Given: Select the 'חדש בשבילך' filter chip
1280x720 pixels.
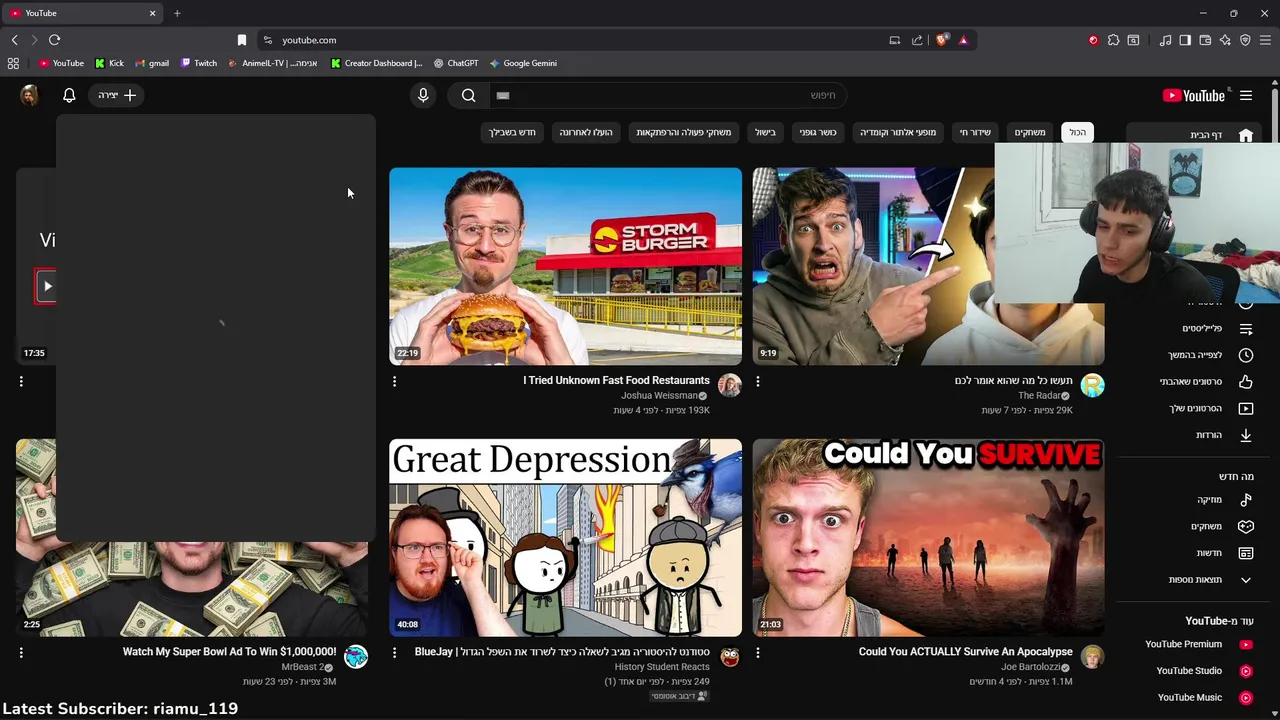Looking at the screenshot, I should click(512, 132).
